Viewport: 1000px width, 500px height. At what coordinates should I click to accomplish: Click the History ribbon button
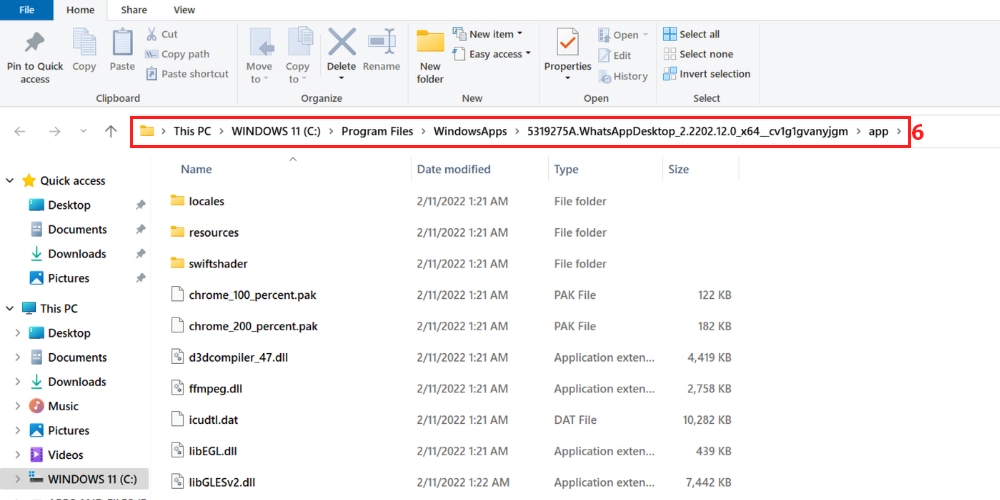coord(622,76)
